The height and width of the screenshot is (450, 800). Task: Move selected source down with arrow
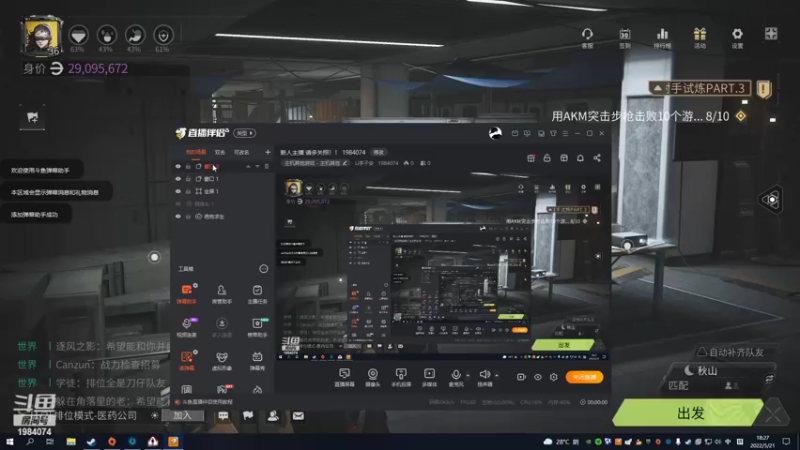tap(257, 166)
